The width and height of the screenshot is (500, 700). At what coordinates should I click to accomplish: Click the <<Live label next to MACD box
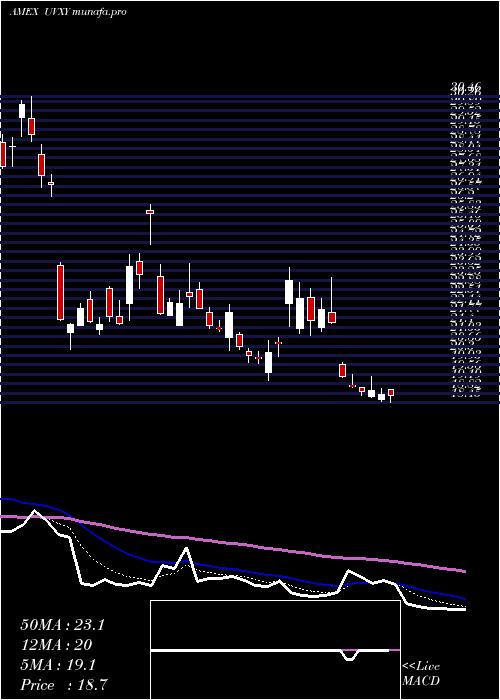(x=421, y=667)
